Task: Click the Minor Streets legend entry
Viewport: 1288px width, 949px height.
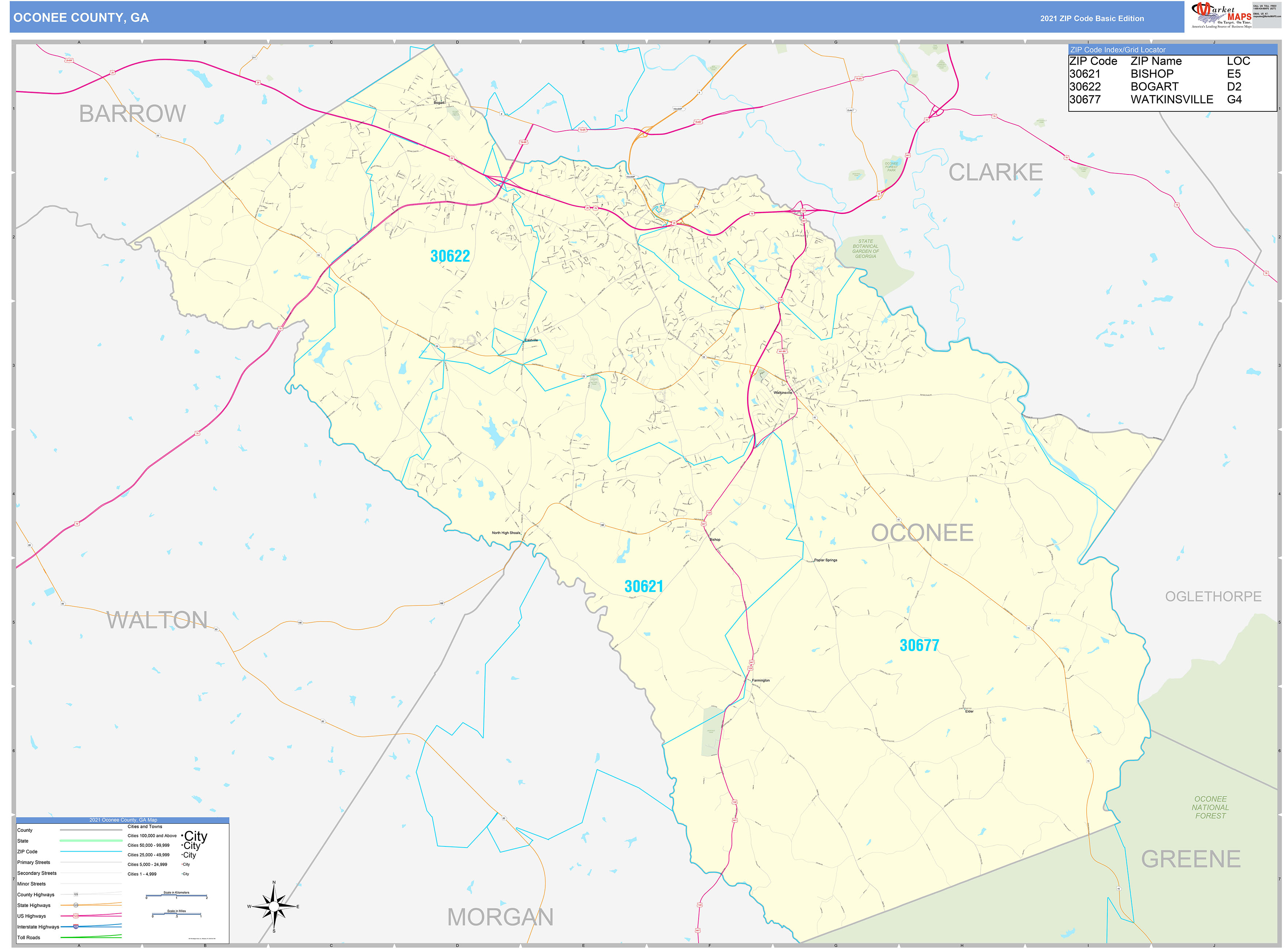Action: (32, 884)
